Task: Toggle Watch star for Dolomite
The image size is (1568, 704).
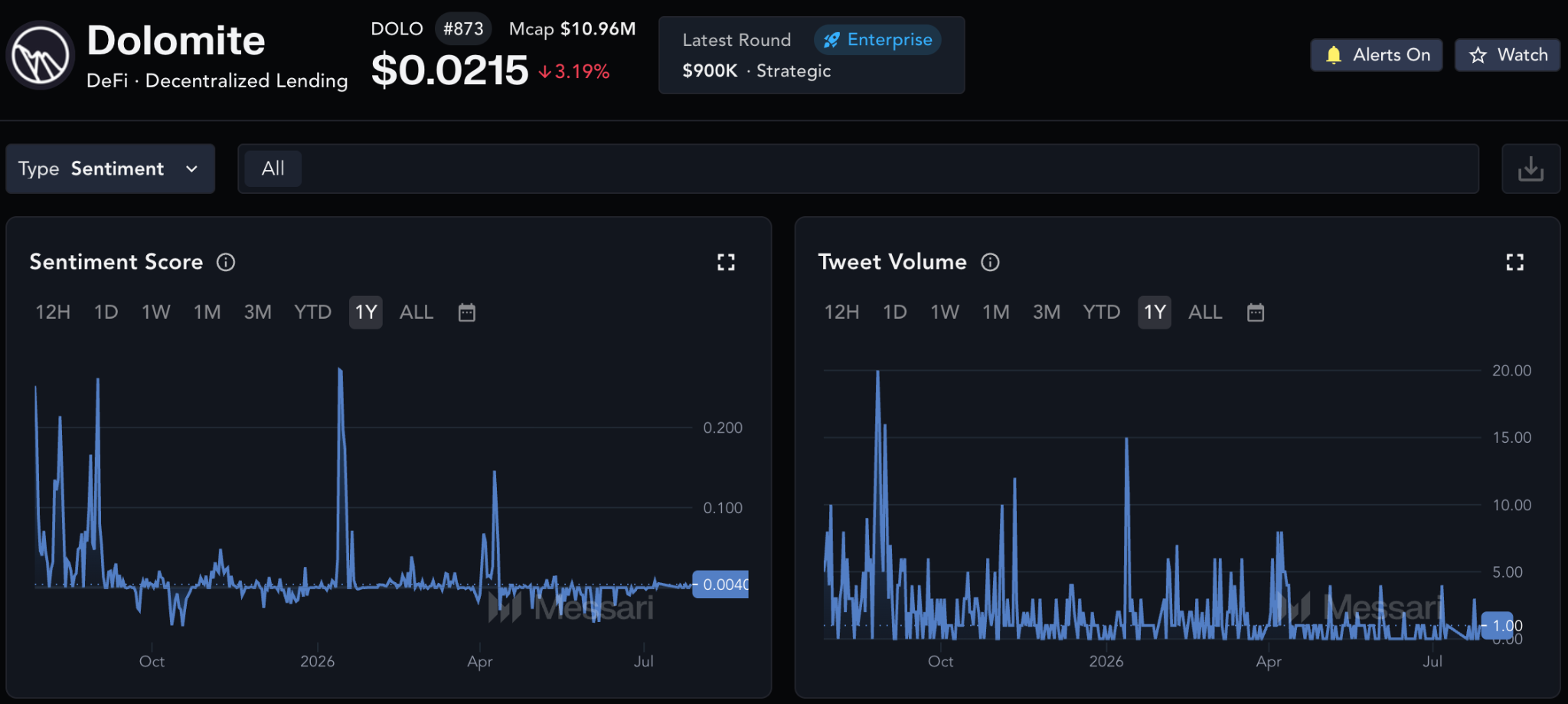Action: [1508, 55]
